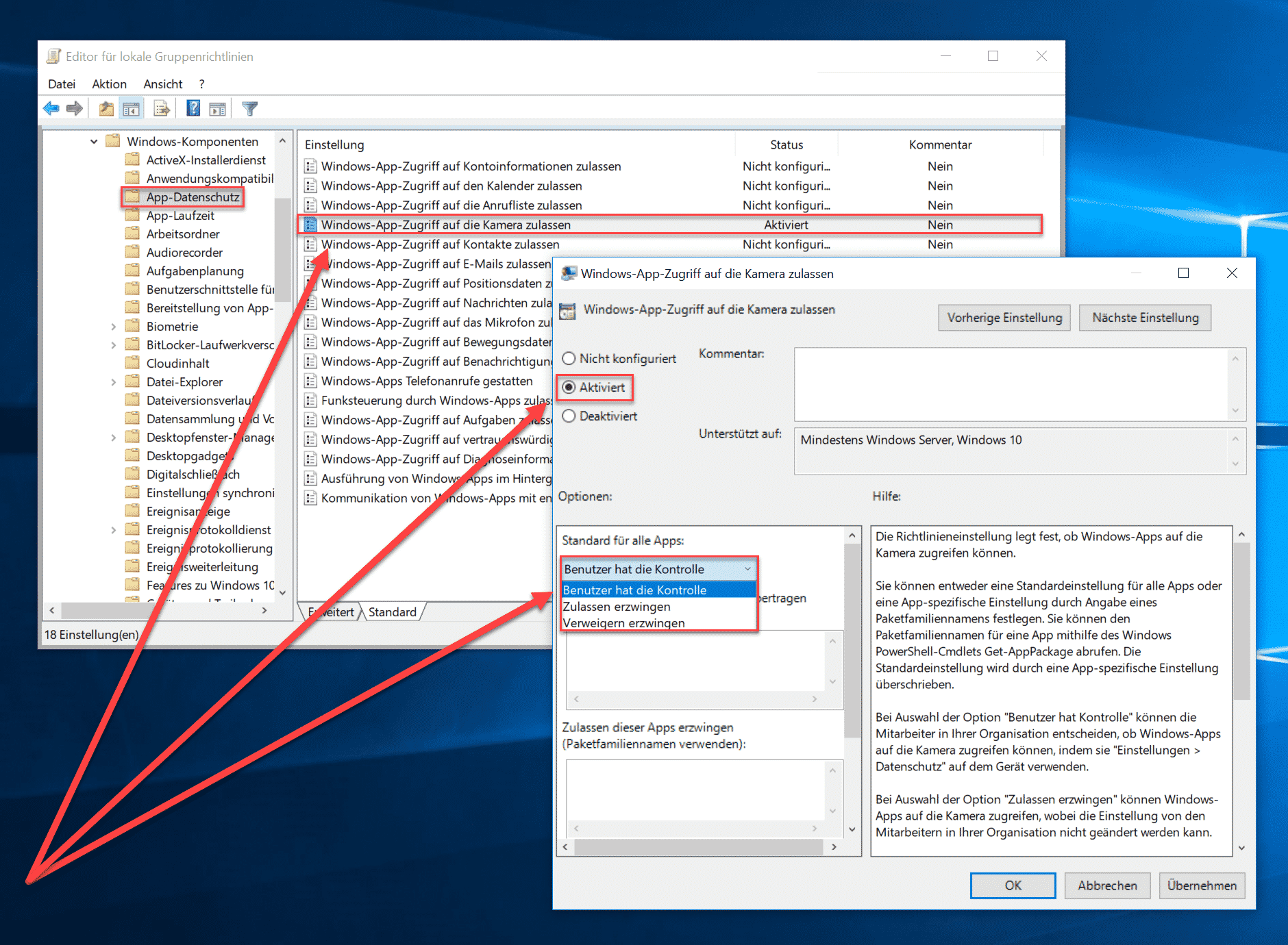Click the Filter funnel toolbar icon

[250, 108]
